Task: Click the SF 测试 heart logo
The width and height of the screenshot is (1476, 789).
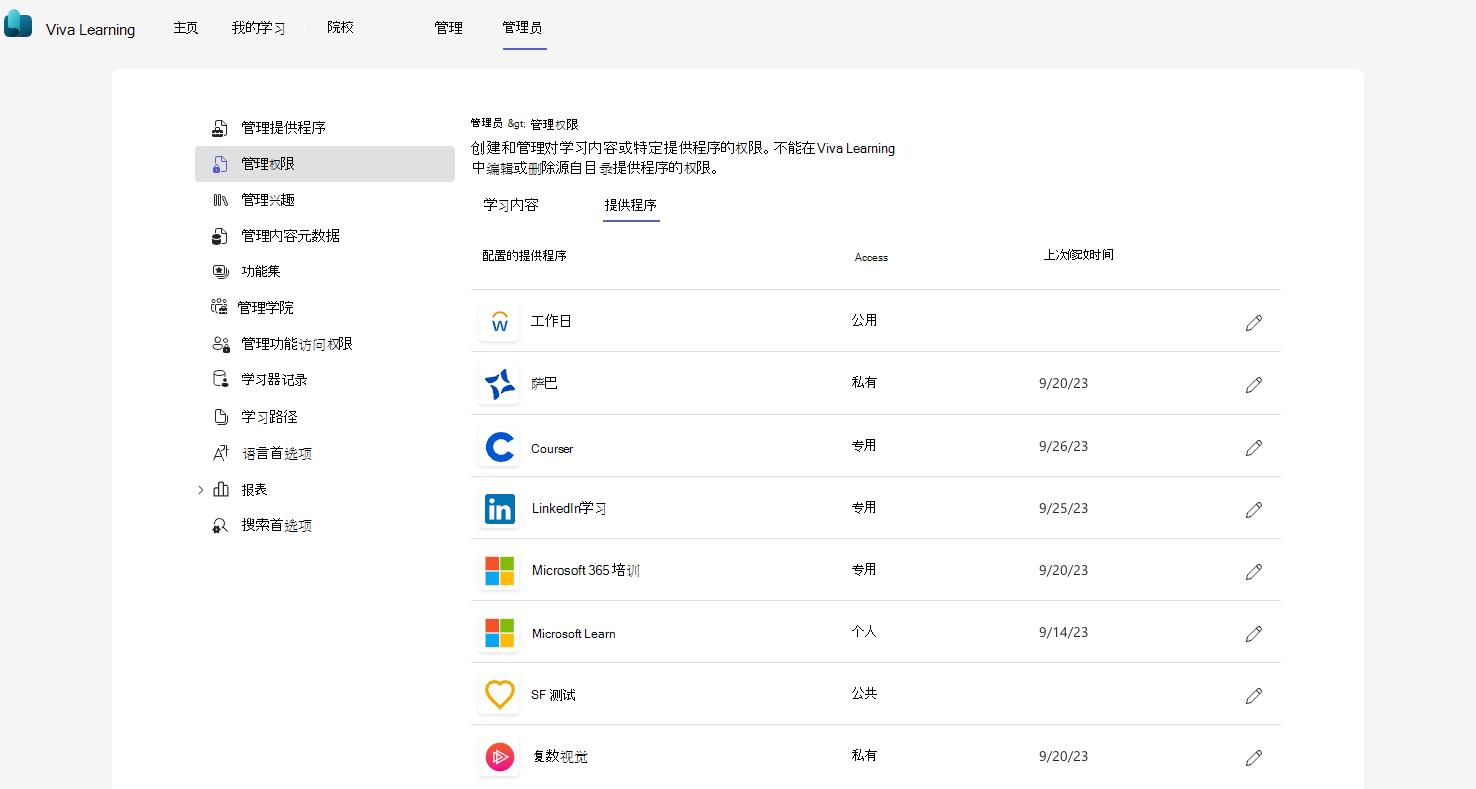Action: (x=499, y=695)
